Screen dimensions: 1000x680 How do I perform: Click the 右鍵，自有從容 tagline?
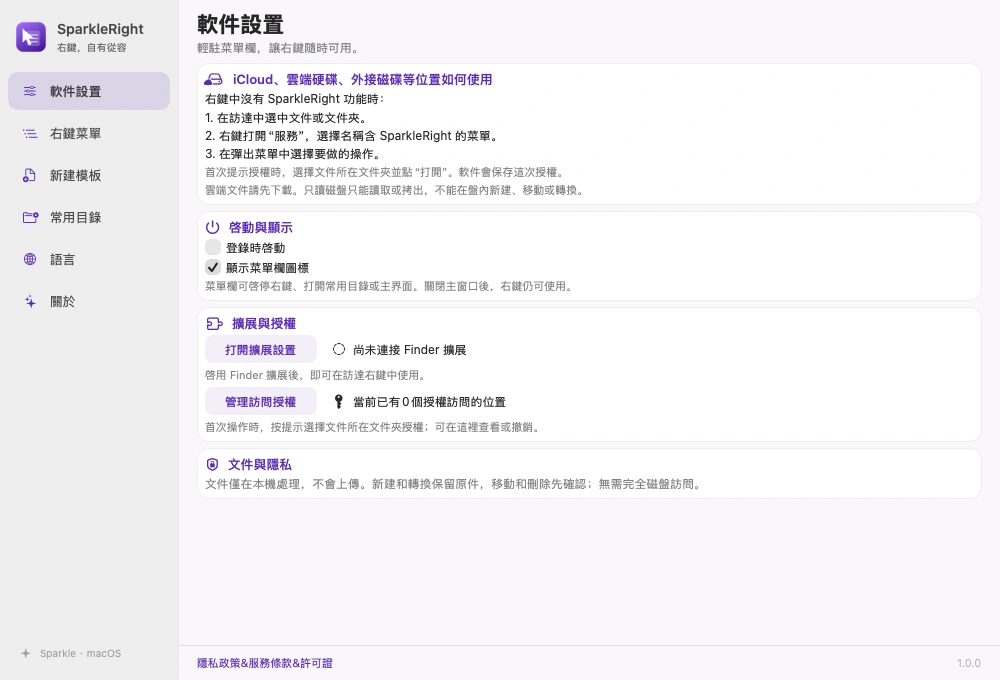click(x=92, y=47)
